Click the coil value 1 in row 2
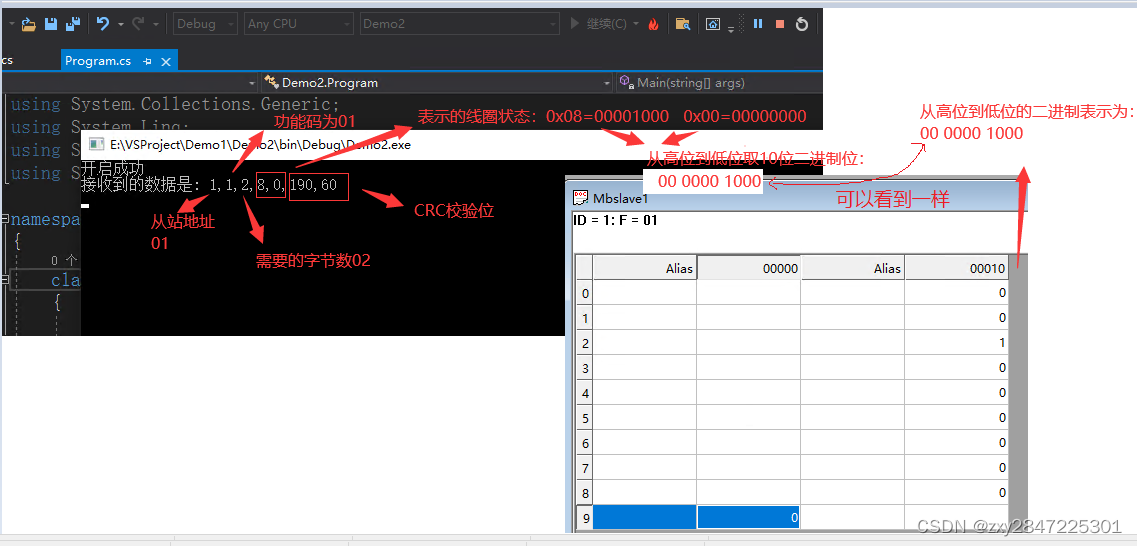Viewport: 1137px width, 546px height. point(956,343)
